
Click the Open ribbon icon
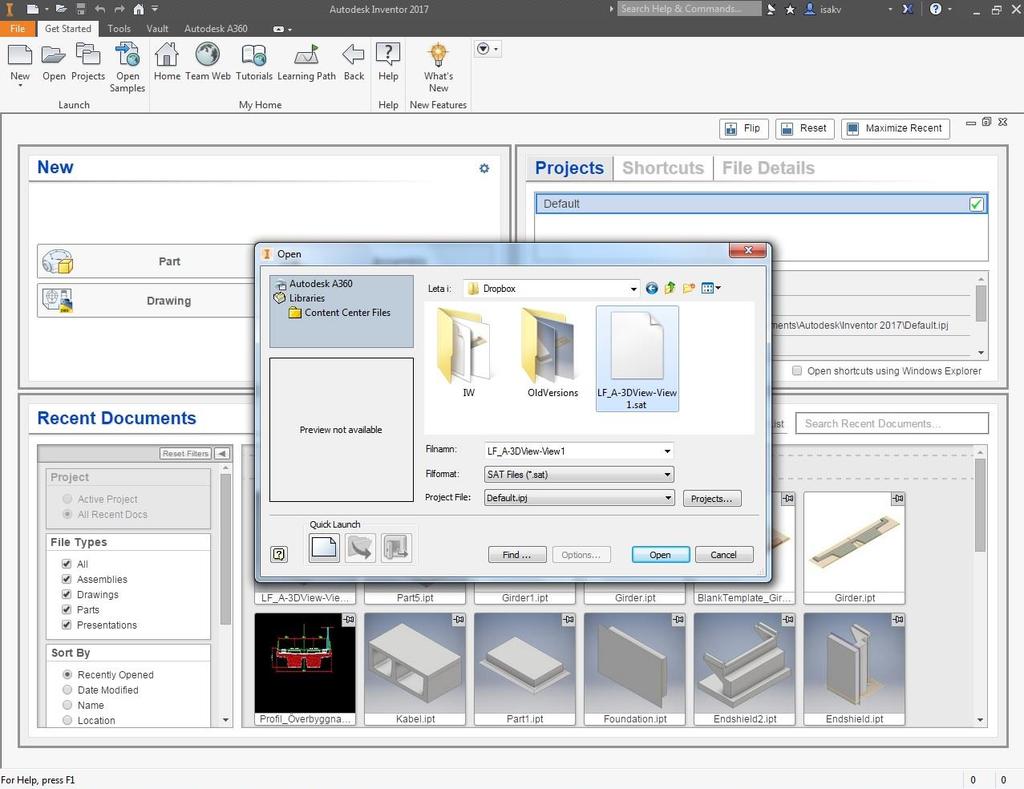pyautogui.click(x=54, y=56)
